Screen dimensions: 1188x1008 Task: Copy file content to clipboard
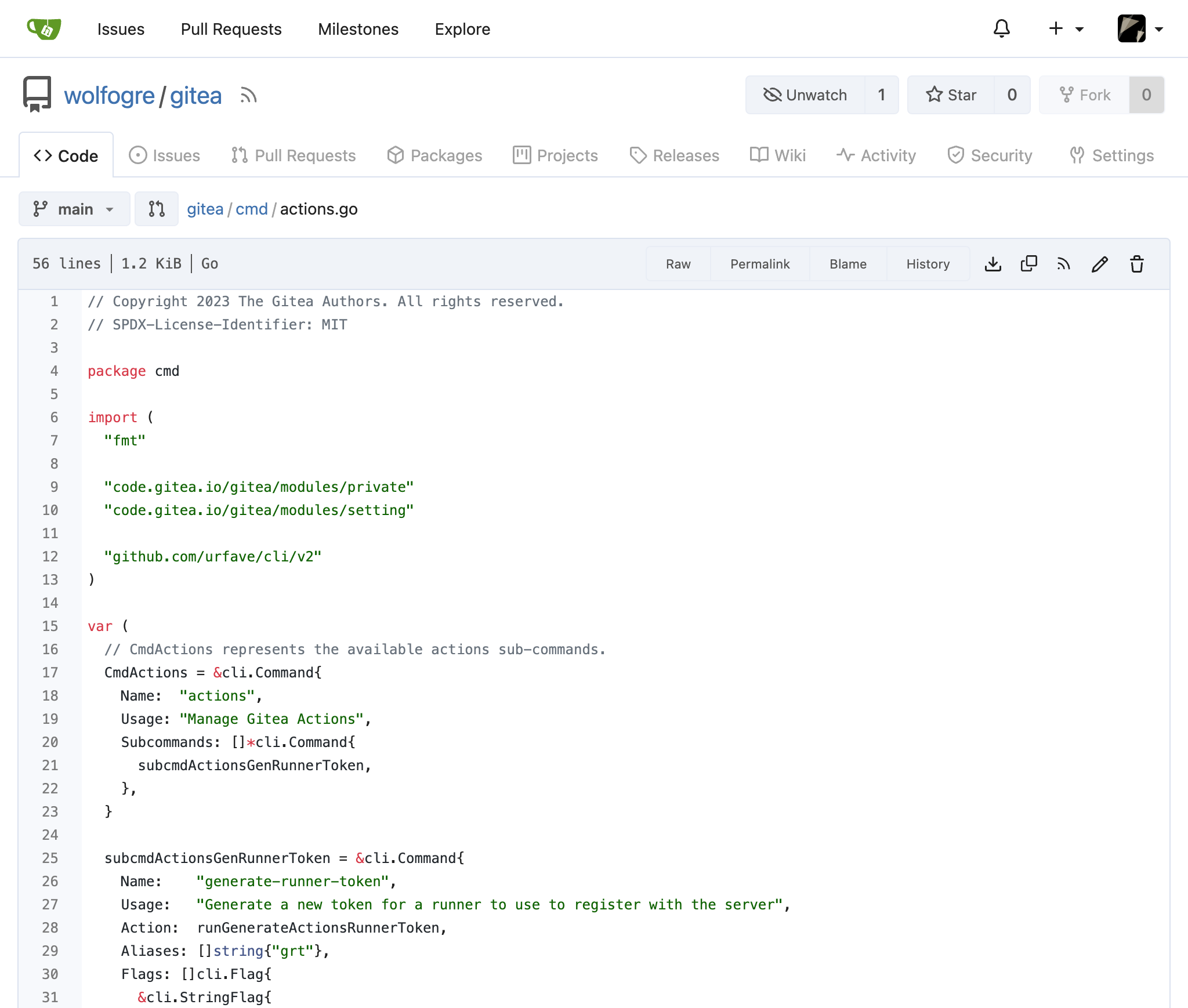click(x=1029, y=264)
